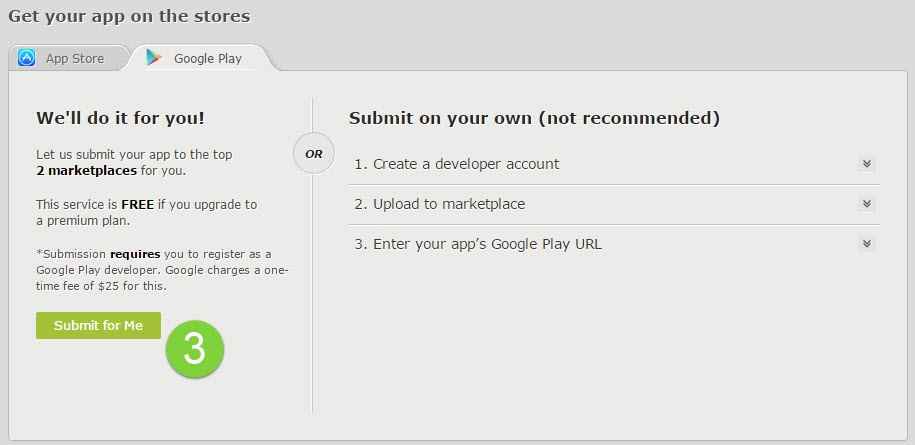Click the bold FREE text
This screenshot has height=445, width=915.
[137, 204]
